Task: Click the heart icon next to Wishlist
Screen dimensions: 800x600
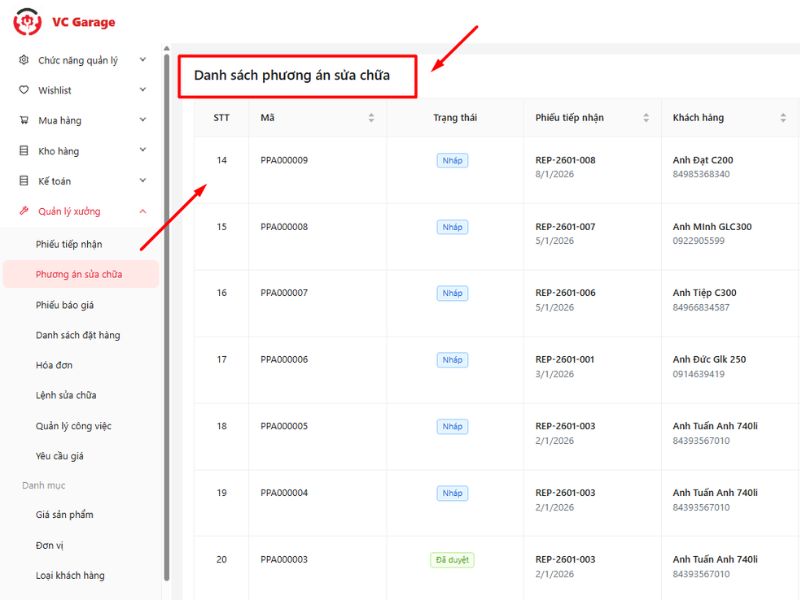Action: point(24,90)
